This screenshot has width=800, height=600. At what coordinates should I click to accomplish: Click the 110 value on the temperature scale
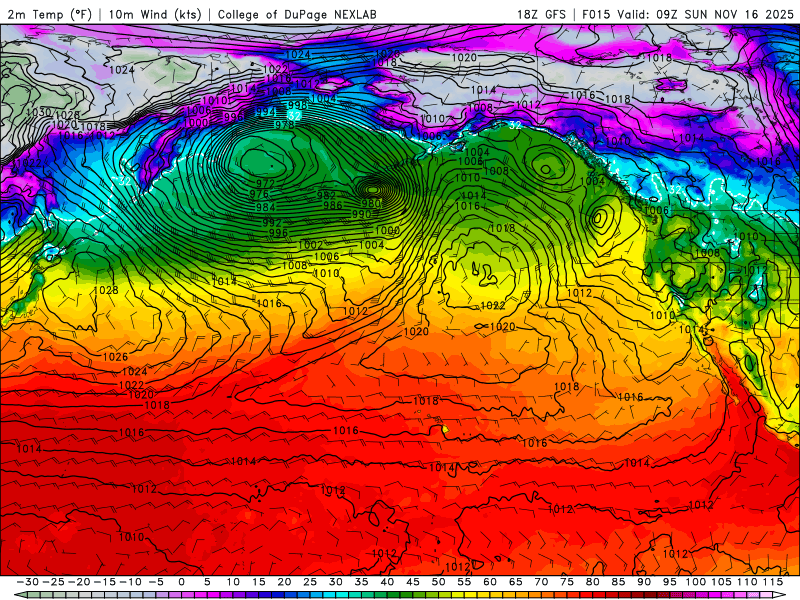click(747, 582)
